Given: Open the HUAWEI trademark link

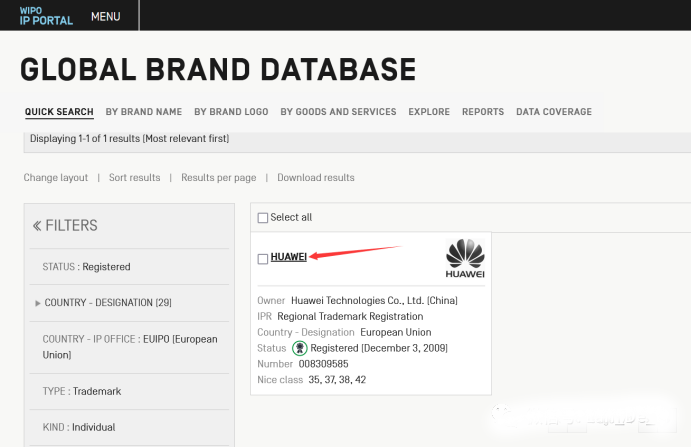Looking at the screenshot, I should [289, 257].
